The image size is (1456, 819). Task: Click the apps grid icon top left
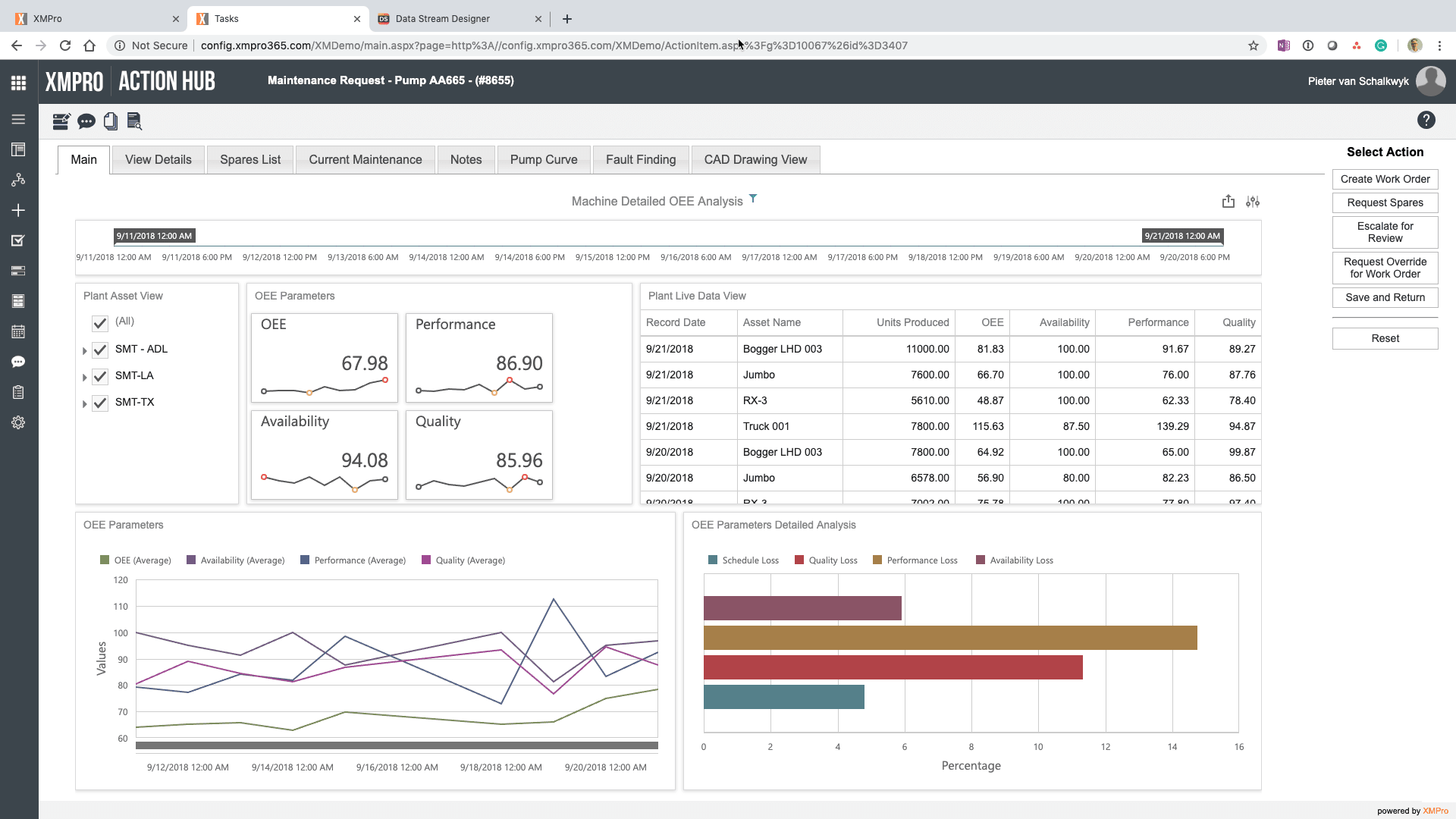18,82
